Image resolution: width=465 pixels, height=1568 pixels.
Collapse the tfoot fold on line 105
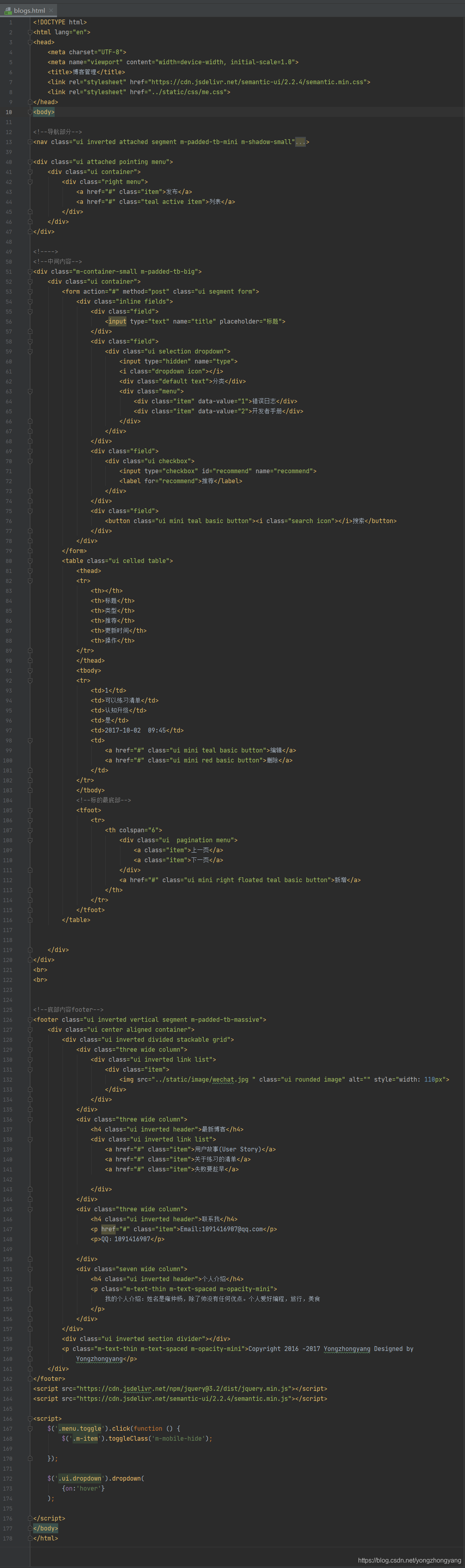coord(29,810)
